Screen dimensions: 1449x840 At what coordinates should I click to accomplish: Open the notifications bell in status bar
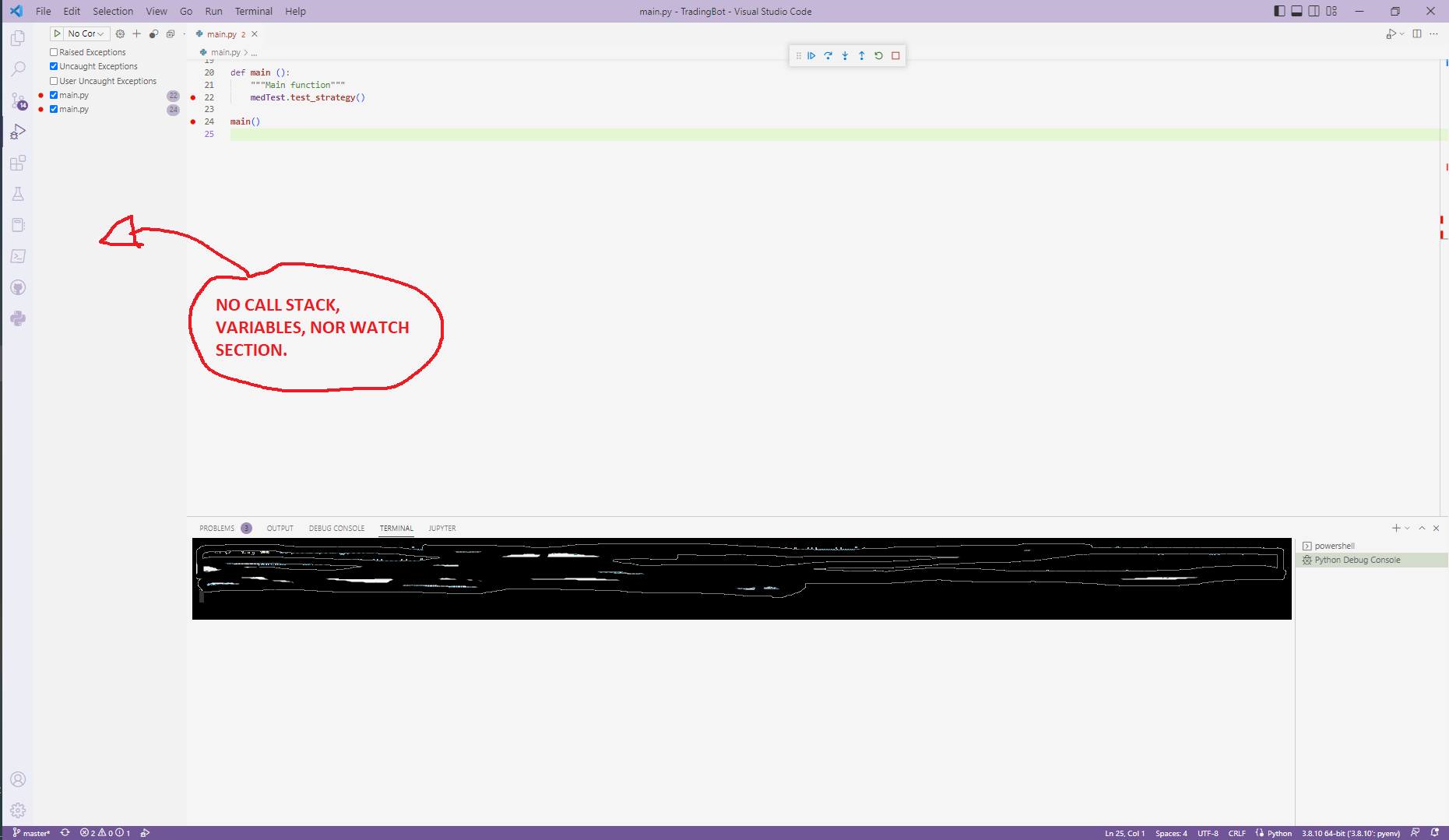pyautogui.click(x=1435, y=833)
